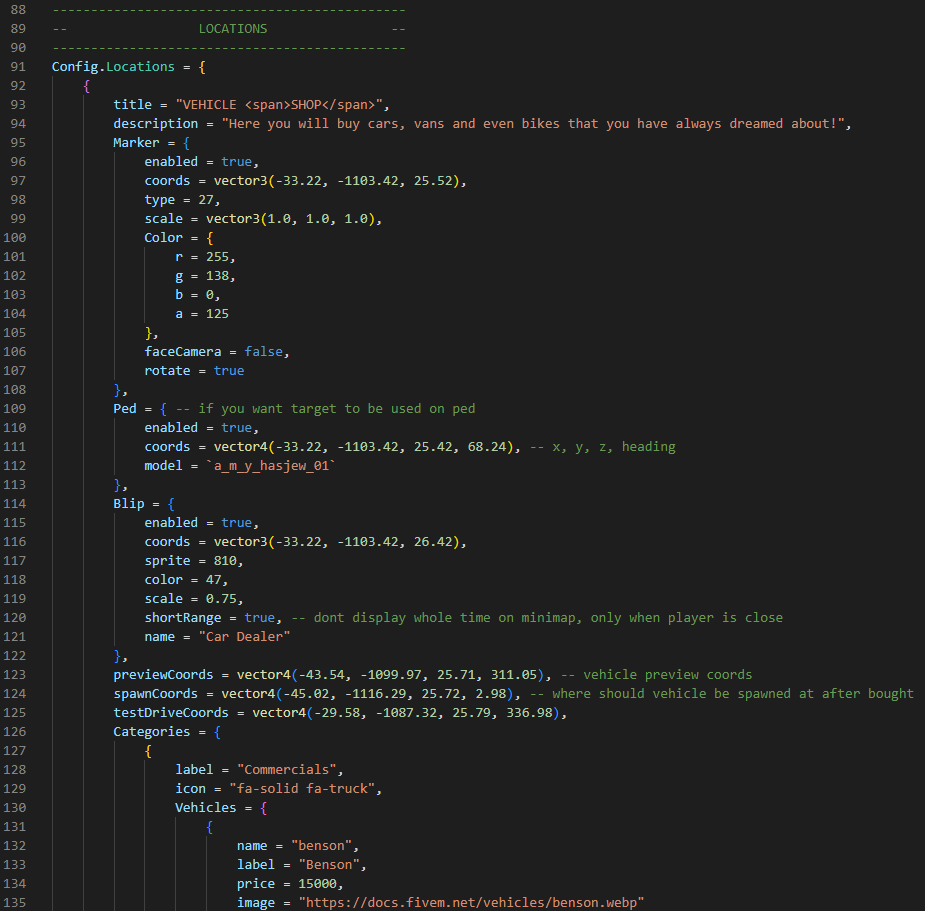Click the price value 15000
The image size is (925, 911).
[317, 884]
